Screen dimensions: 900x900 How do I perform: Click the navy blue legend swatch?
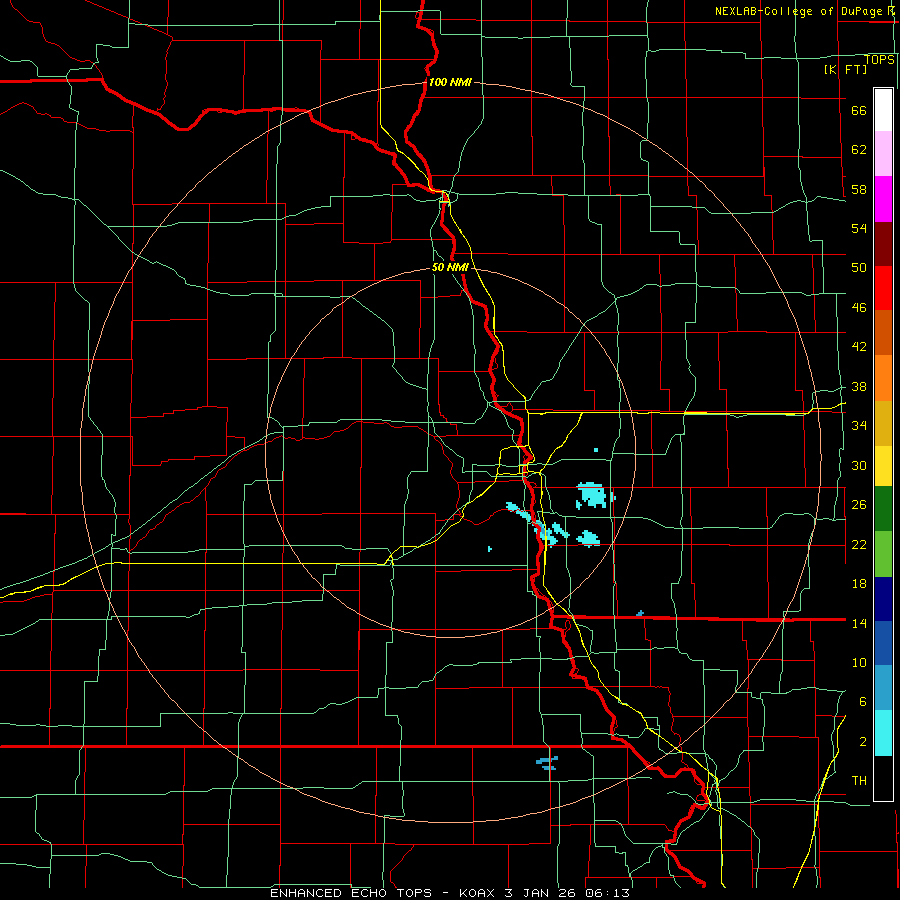point(883,599)
